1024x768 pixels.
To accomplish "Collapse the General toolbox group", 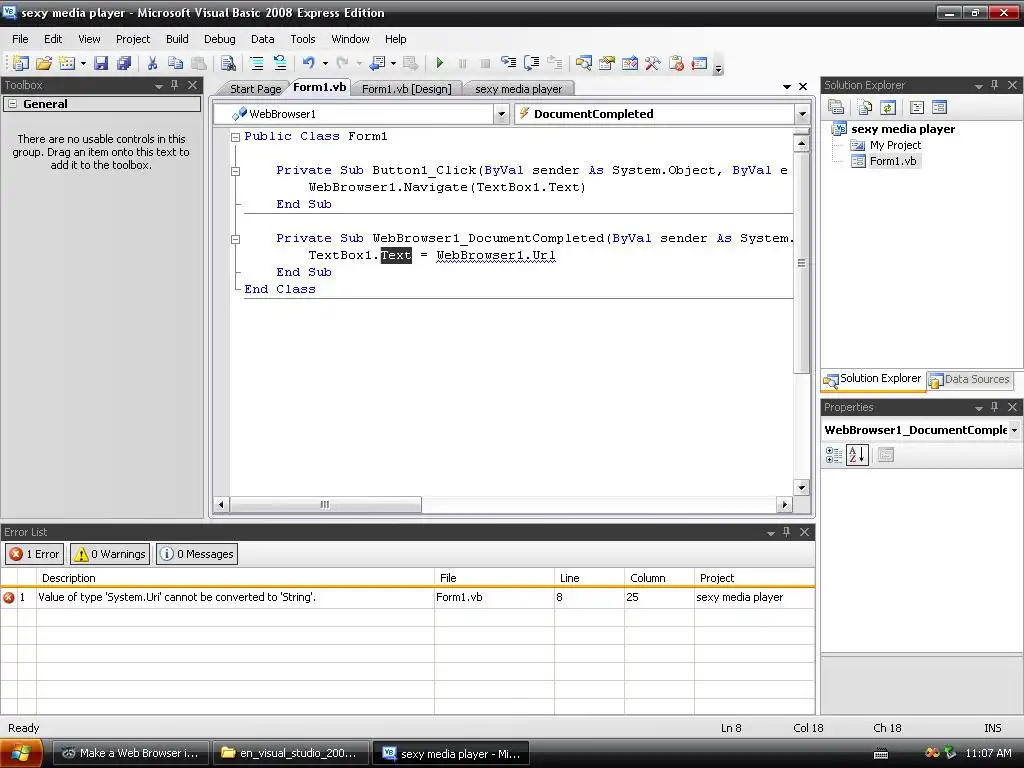I will [12, 104].
